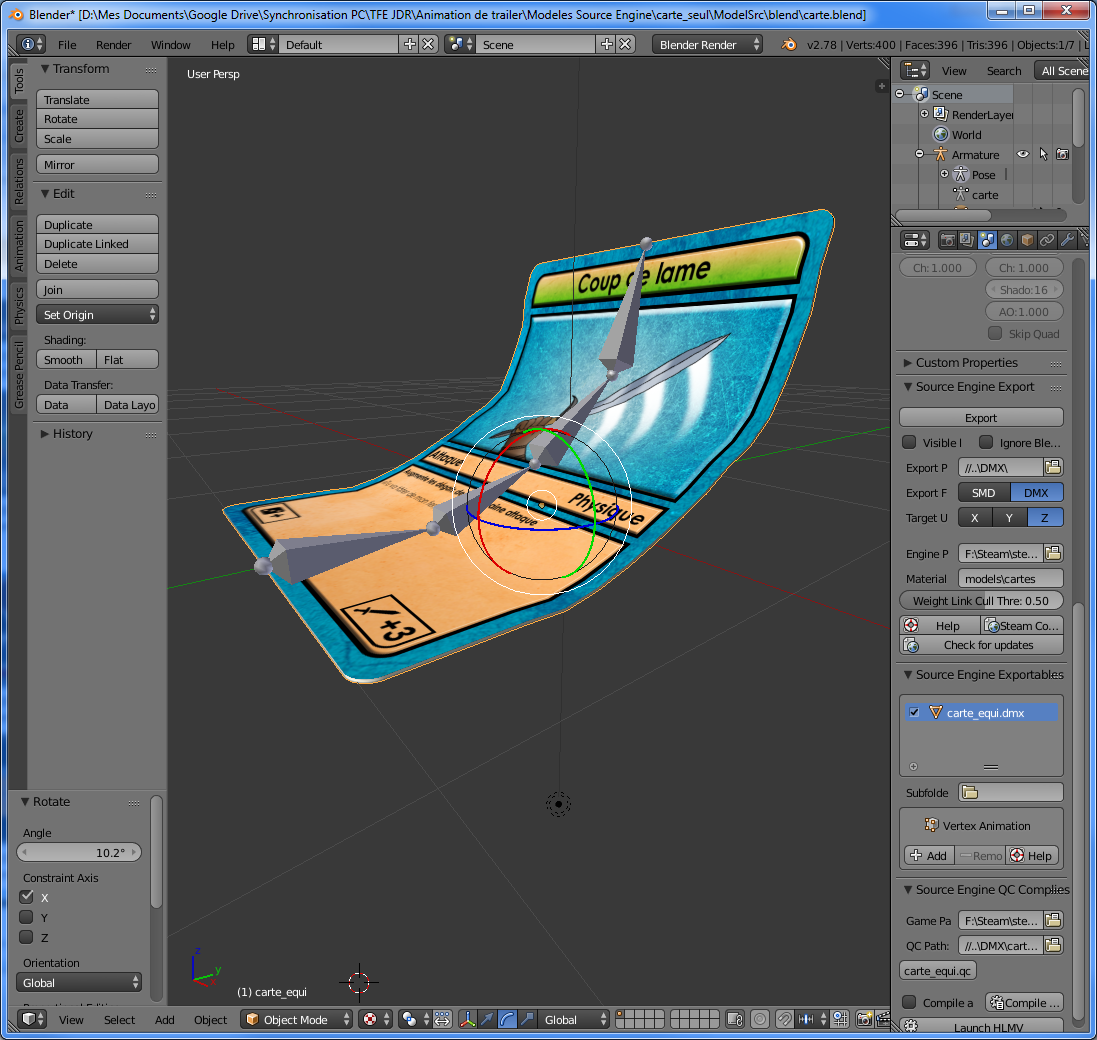Open the 3D View Select menu

[120, 1020]
